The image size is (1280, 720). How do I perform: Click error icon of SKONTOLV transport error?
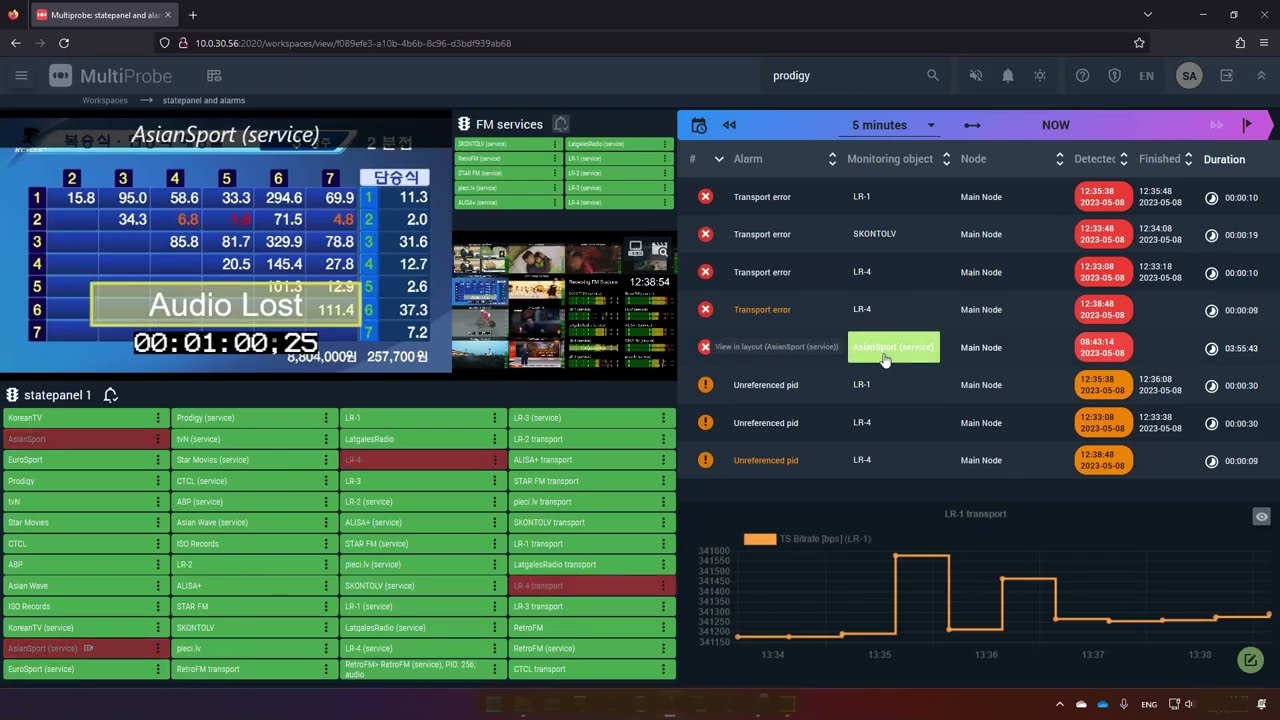(x=706, y=234)
